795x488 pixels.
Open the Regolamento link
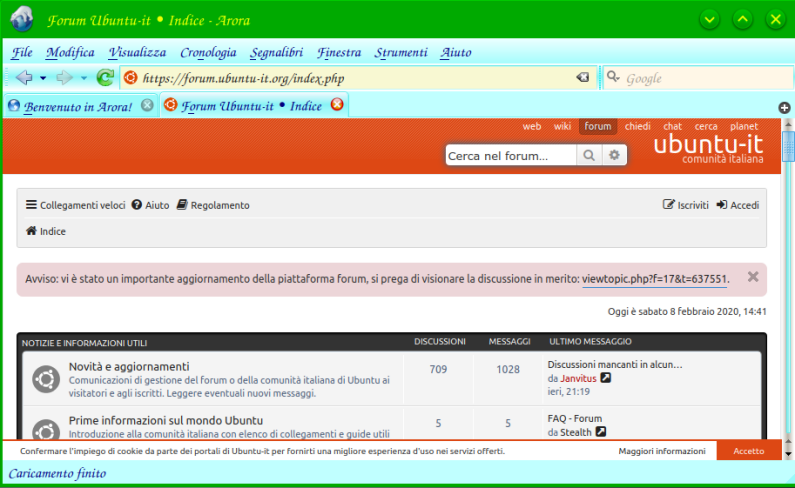point(213,205)
